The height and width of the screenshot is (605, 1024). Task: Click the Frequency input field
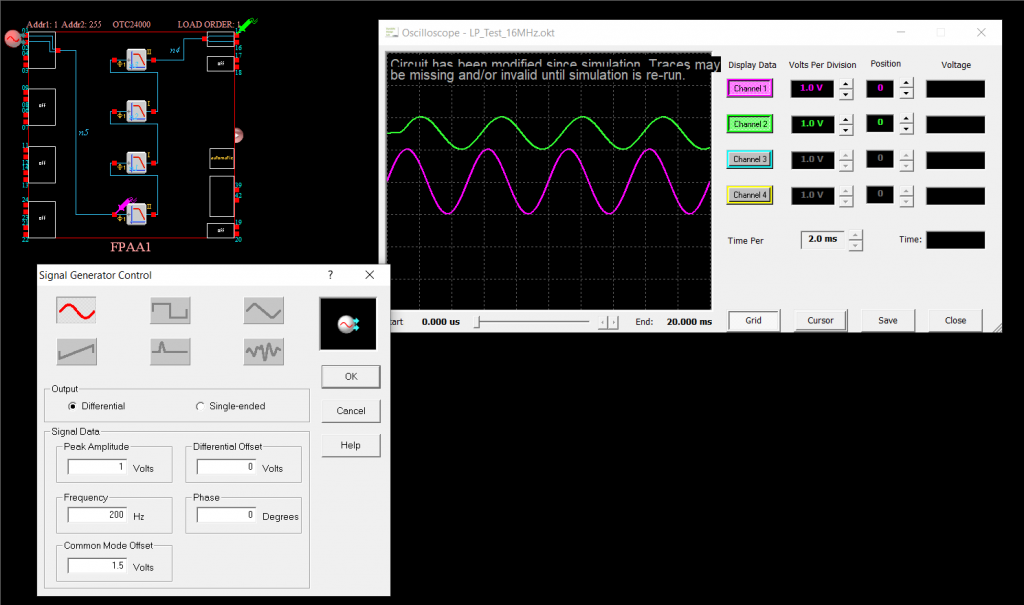click(98, 515)
